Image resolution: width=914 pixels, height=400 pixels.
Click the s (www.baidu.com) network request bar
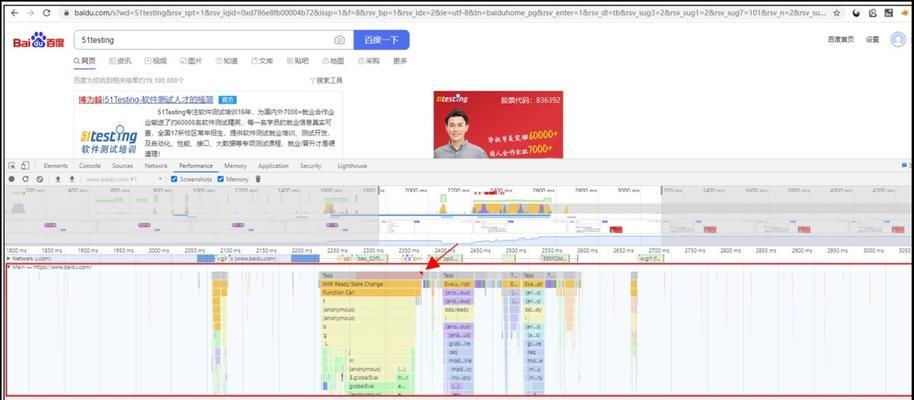pos(252,258)
